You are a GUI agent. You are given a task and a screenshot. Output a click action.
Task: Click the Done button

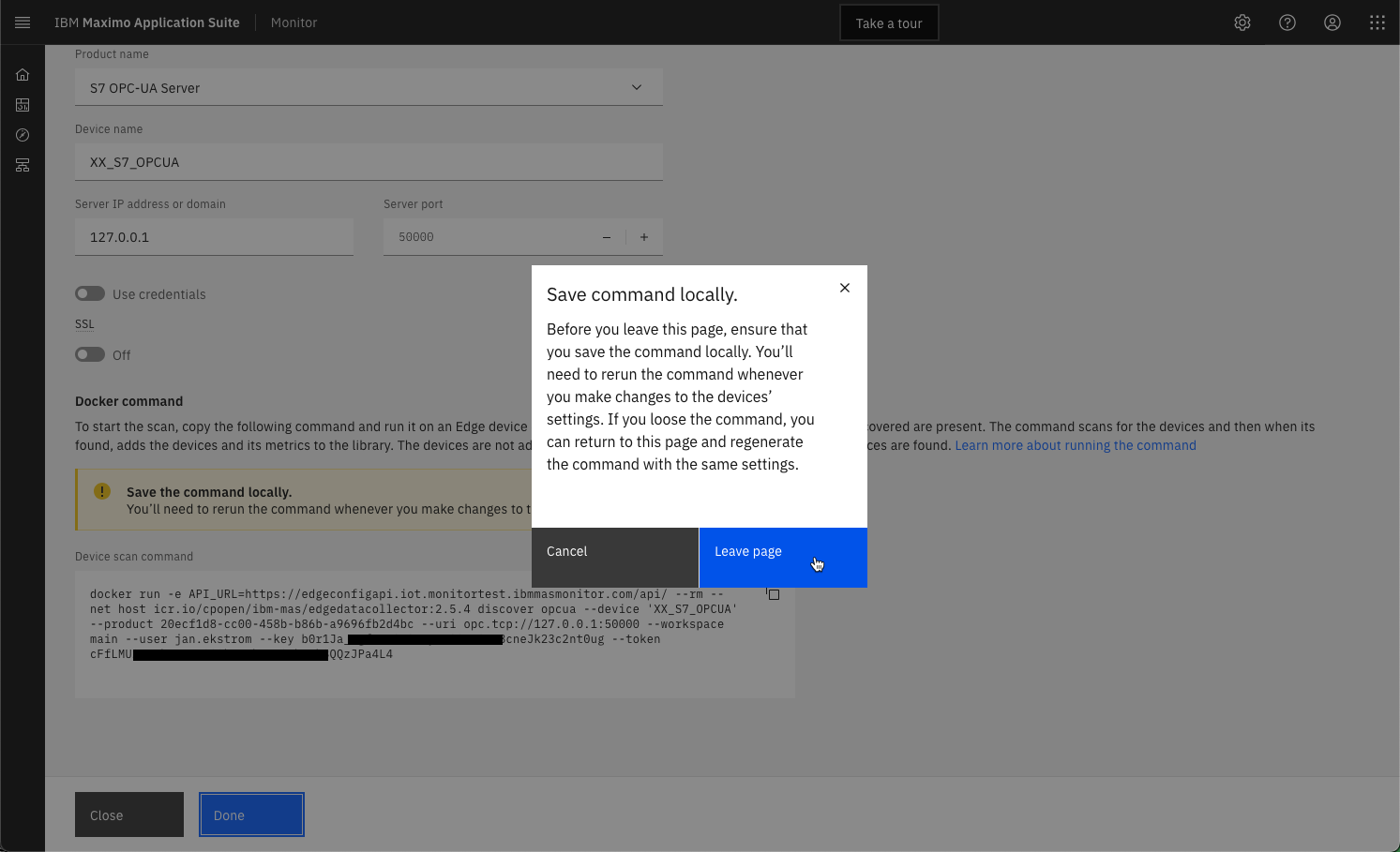251,815
